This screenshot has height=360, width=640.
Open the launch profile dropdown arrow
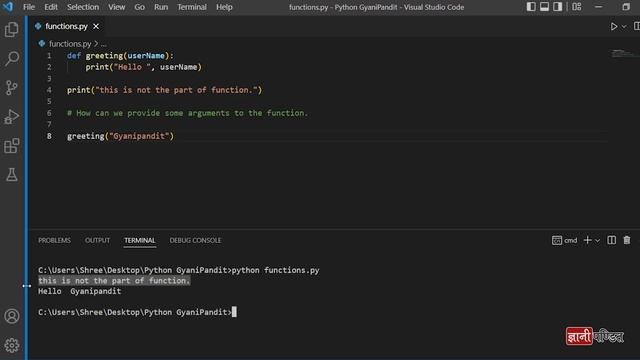pyautogui.click(x=597, y=241)
